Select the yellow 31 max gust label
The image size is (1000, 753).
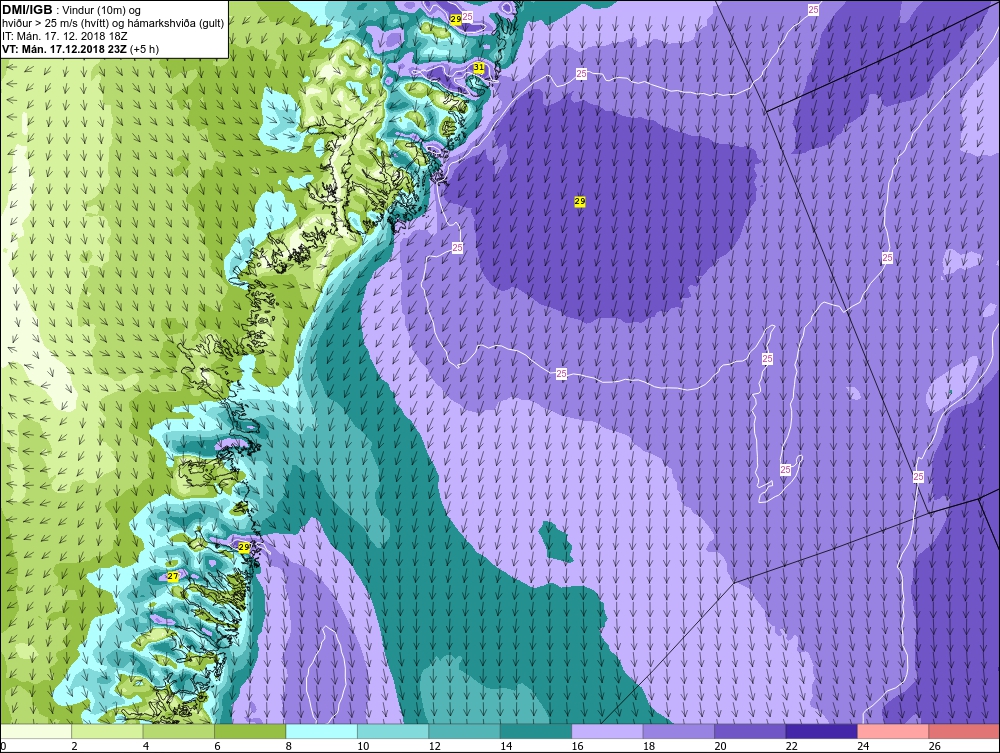point(479,67)
